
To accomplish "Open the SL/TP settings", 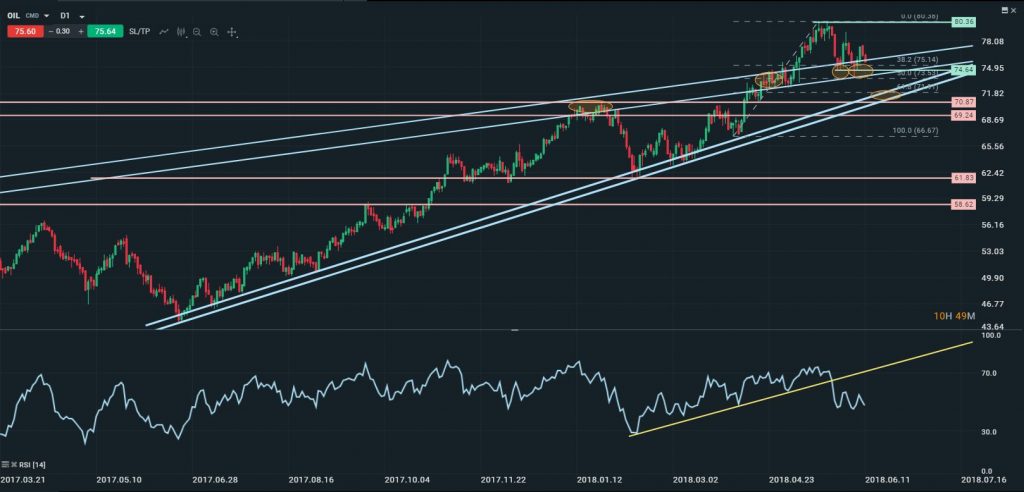I will [x=139, y=32].
